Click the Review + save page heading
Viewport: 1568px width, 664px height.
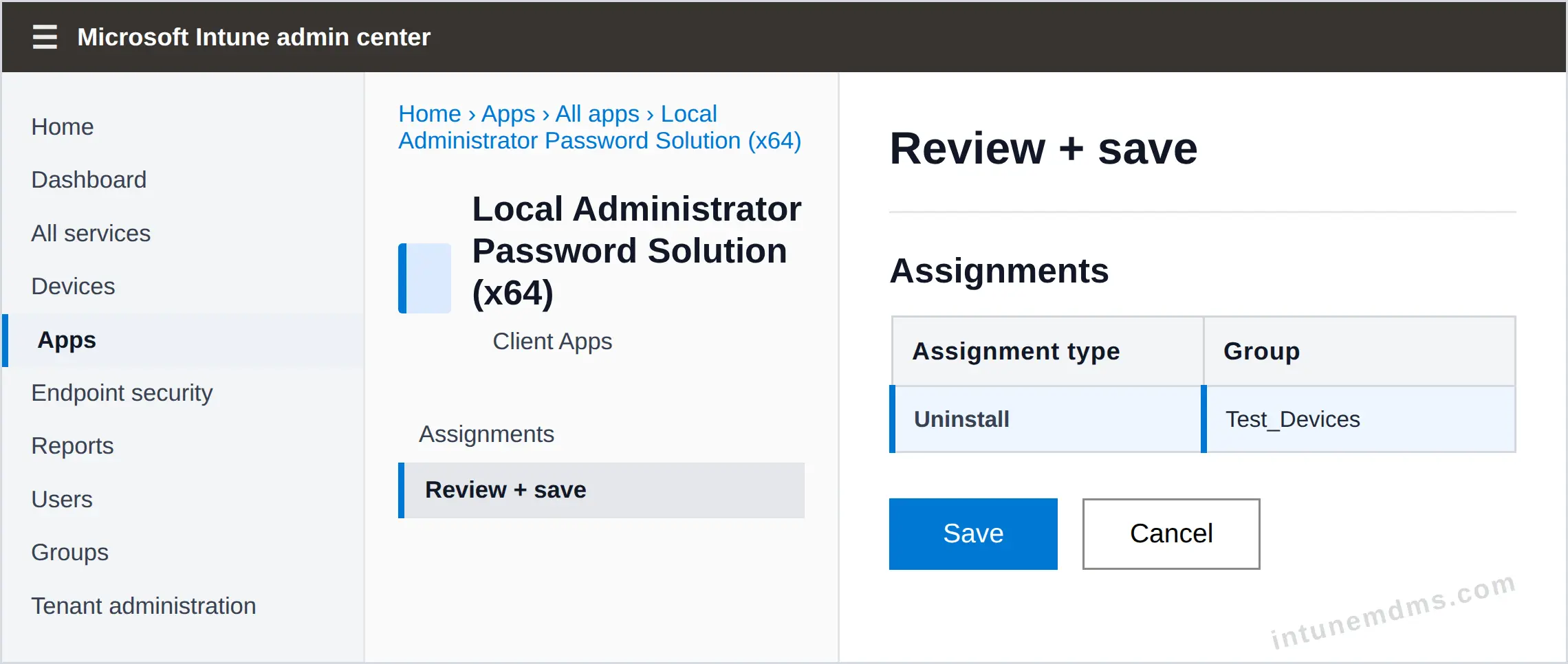click(1043, 148)
